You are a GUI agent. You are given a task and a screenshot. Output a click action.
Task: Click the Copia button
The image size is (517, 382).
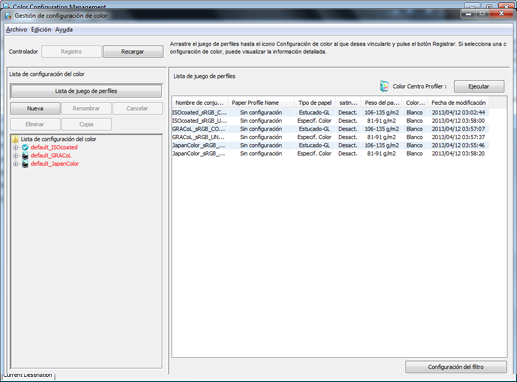pyautogui.click(x=86, y=124)
